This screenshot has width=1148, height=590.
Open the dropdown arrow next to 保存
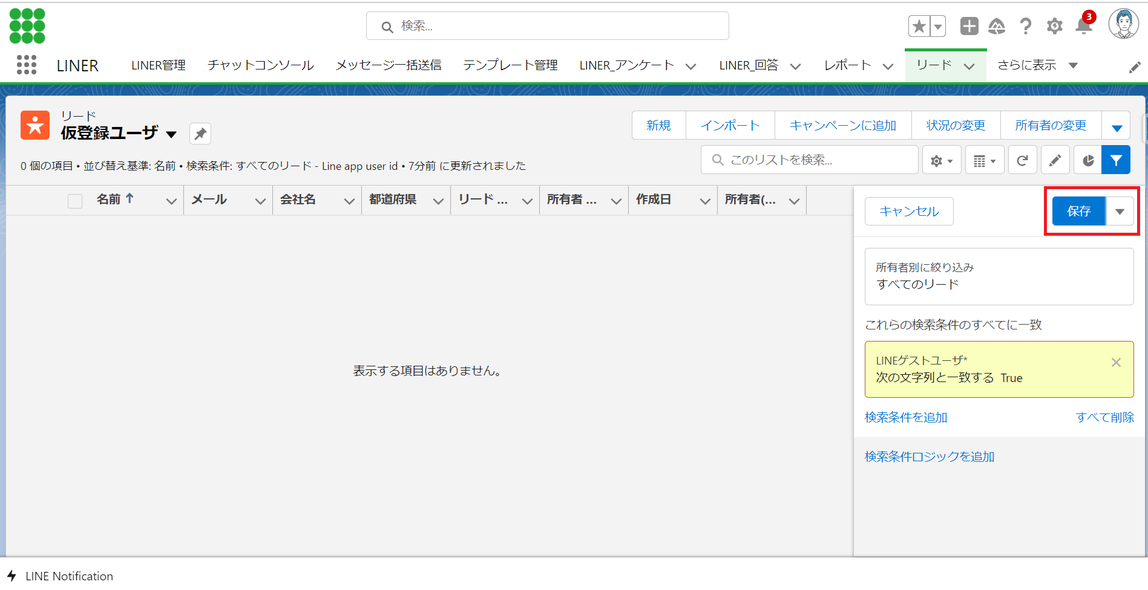pos(1119,212)
